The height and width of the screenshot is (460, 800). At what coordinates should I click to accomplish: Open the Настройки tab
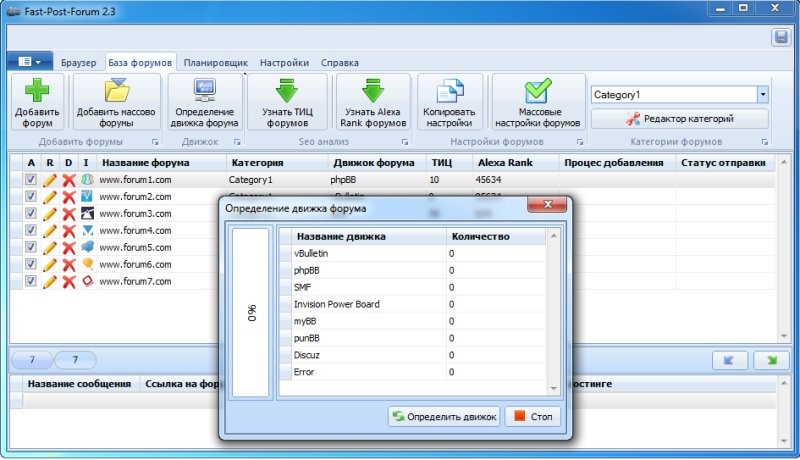coord(284,62)
